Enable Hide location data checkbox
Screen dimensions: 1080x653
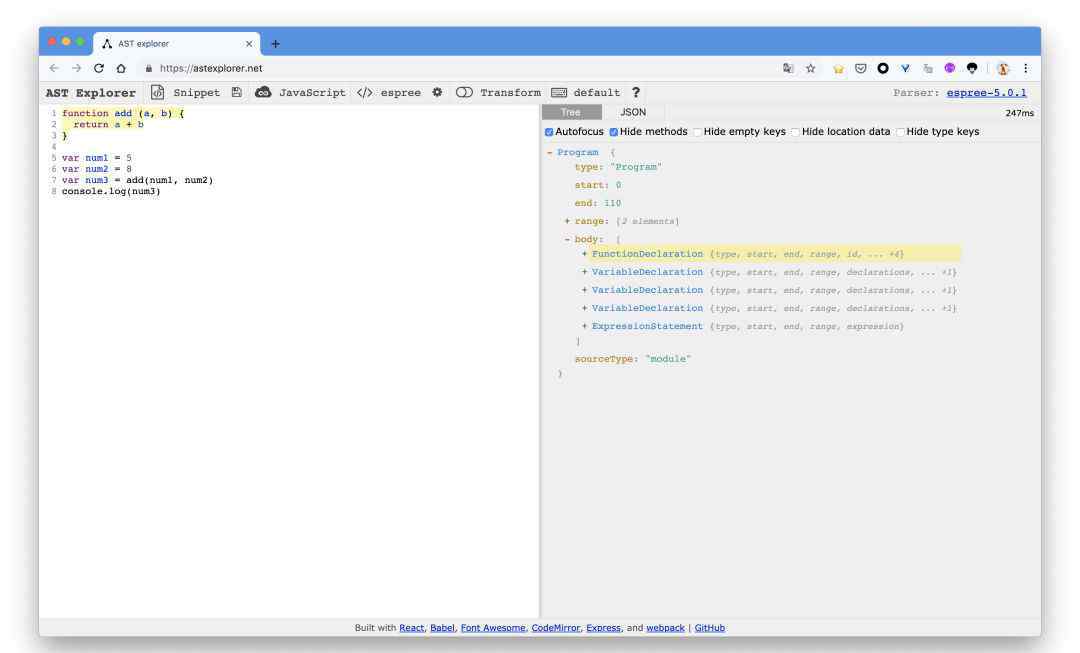click(796, 132)
